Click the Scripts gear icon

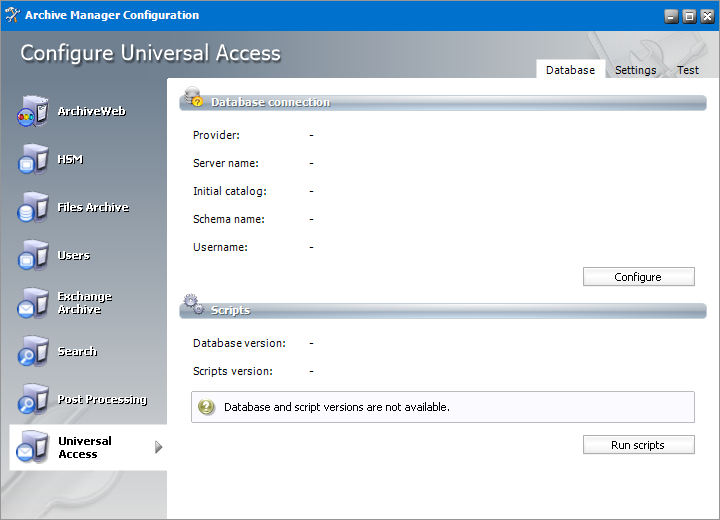pos(193,306)
